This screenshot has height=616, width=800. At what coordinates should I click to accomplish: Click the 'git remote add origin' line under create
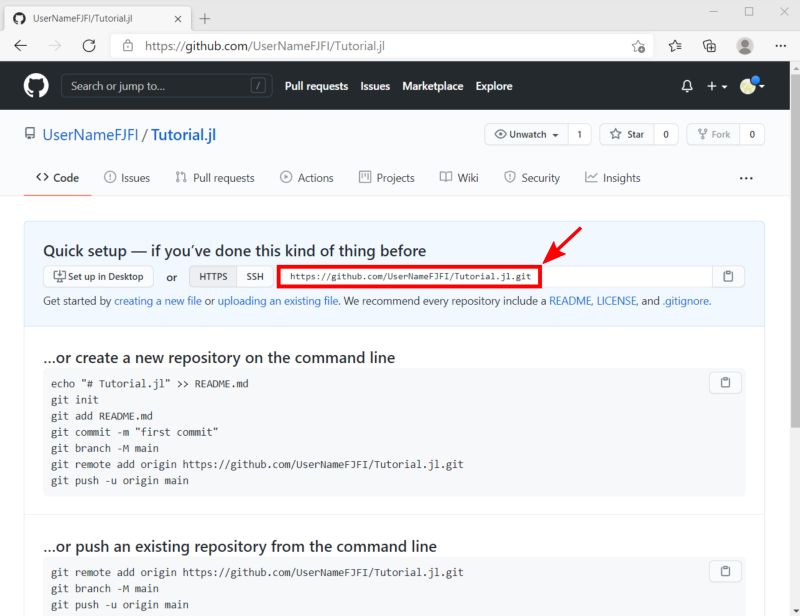click(257, 464)
